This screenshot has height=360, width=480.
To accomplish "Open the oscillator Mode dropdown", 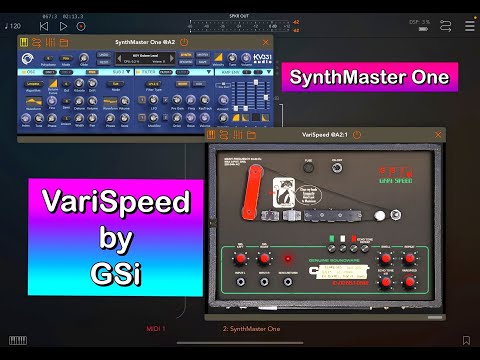I will 116,84.
